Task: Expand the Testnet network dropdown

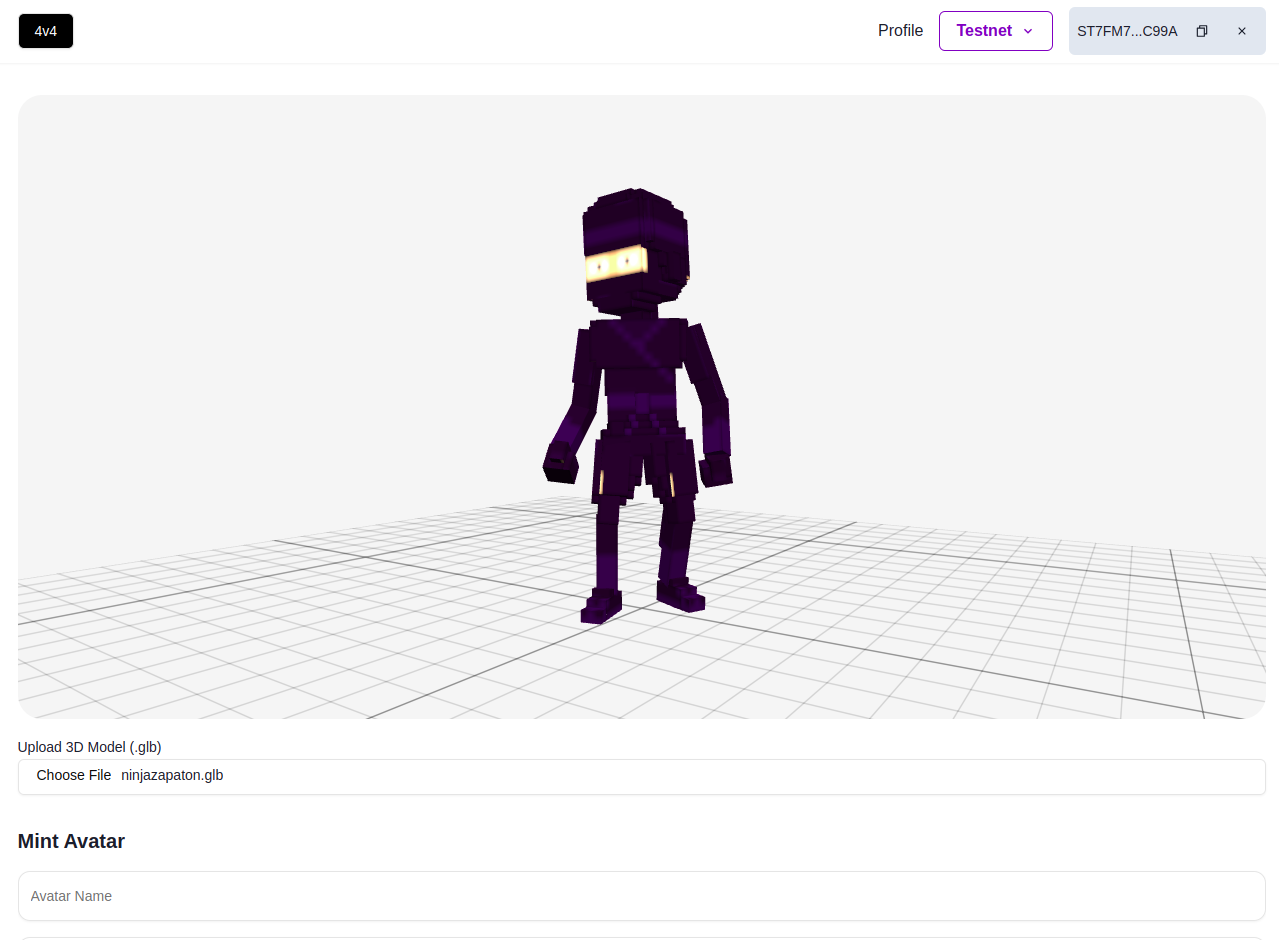Action: click(995, 31)
